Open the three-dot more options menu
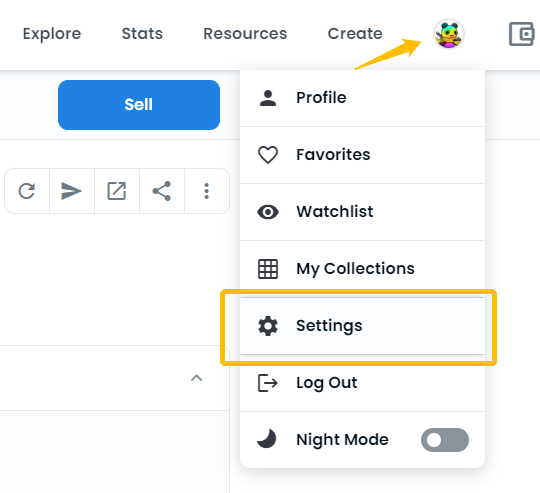The height and width of the screenshot is (493, 540). click(x=207, y=191)
